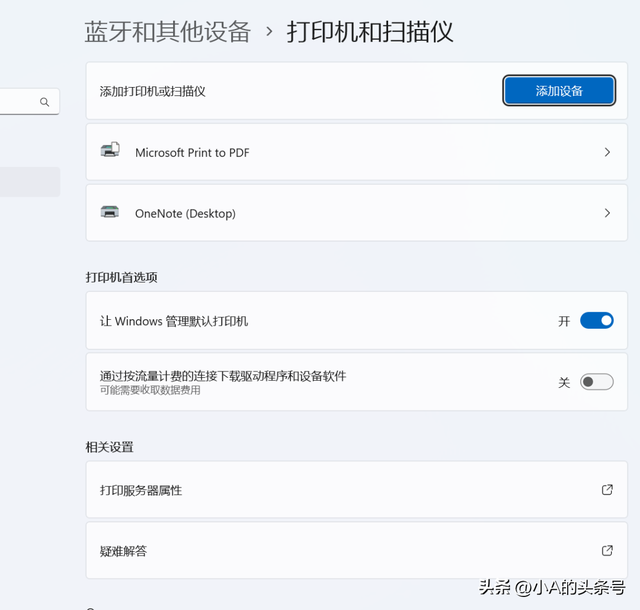Click the 打印机和扫描仪 page title
Viewport: 640px width, 610px height.
pyautogui.click(x=370, y=32)
